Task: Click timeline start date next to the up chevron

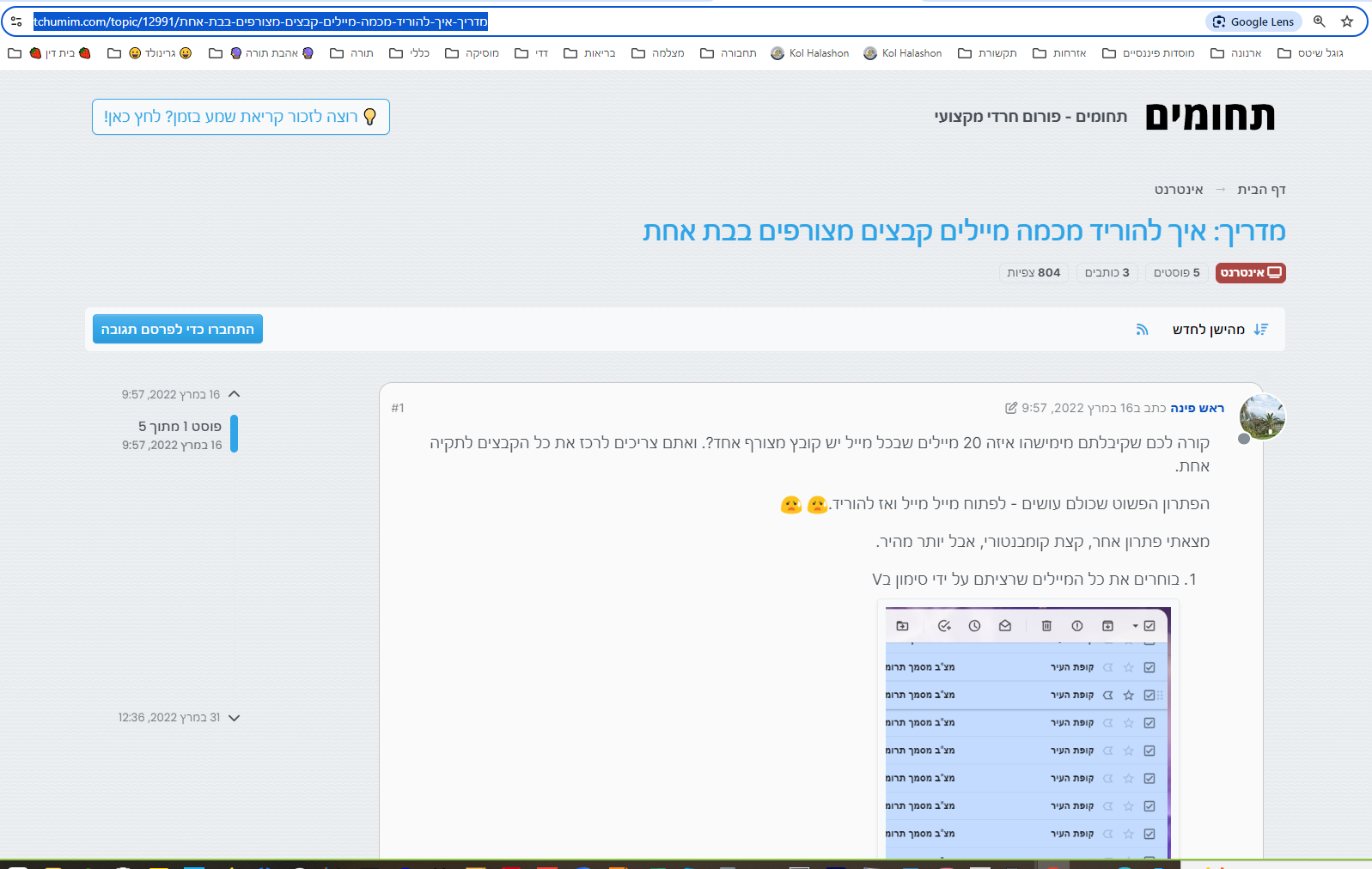Action: click(x=171, y=394)
